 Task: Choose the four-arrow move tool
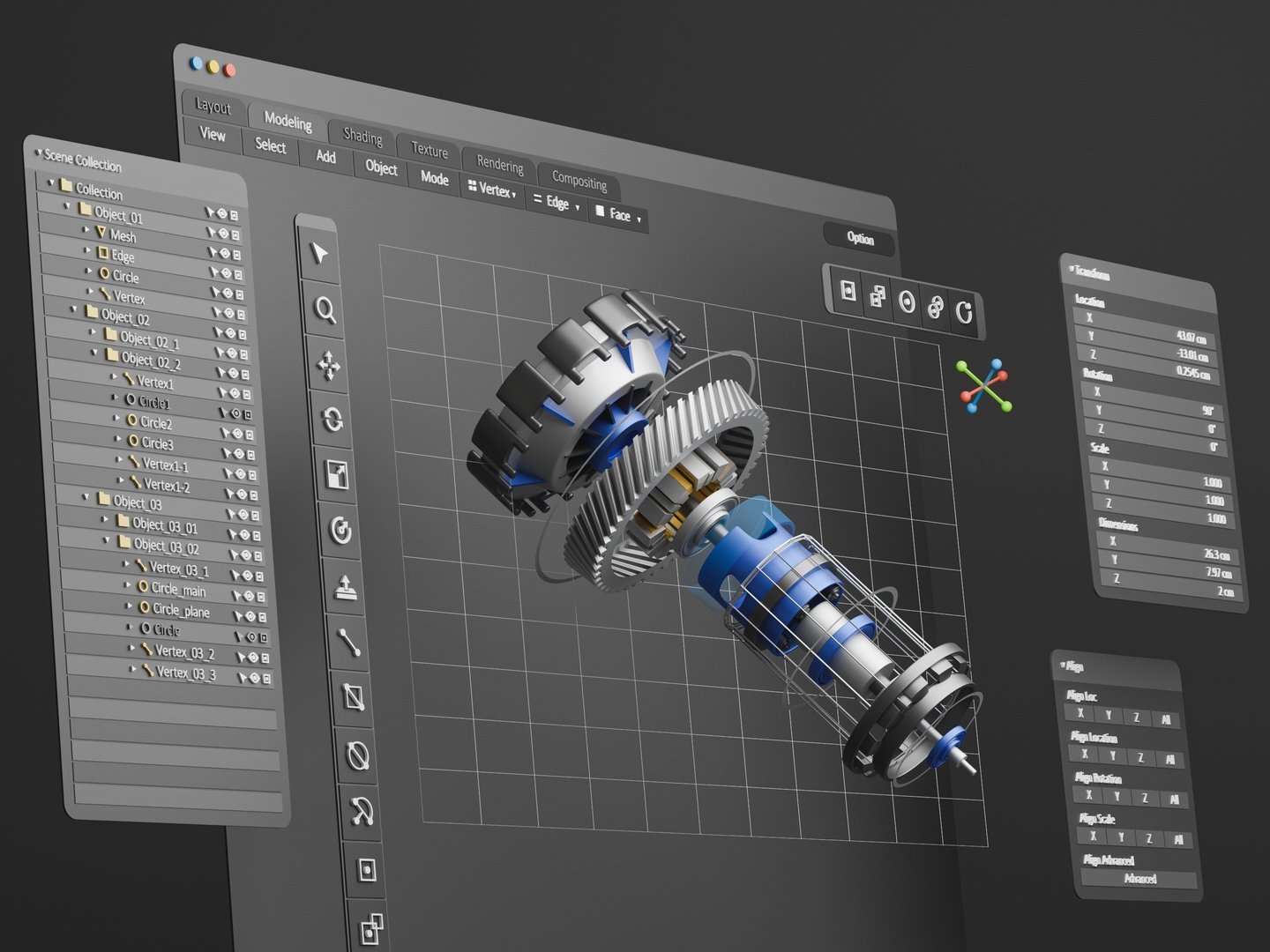point(329,366)
